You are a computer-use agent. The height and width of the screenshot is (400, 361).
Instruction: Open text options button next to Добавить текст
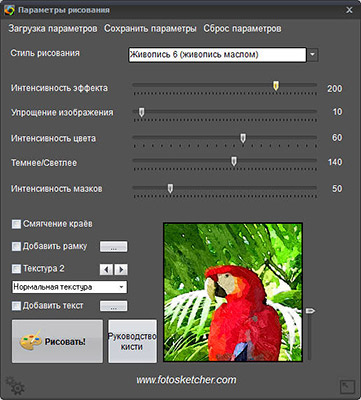114,306
